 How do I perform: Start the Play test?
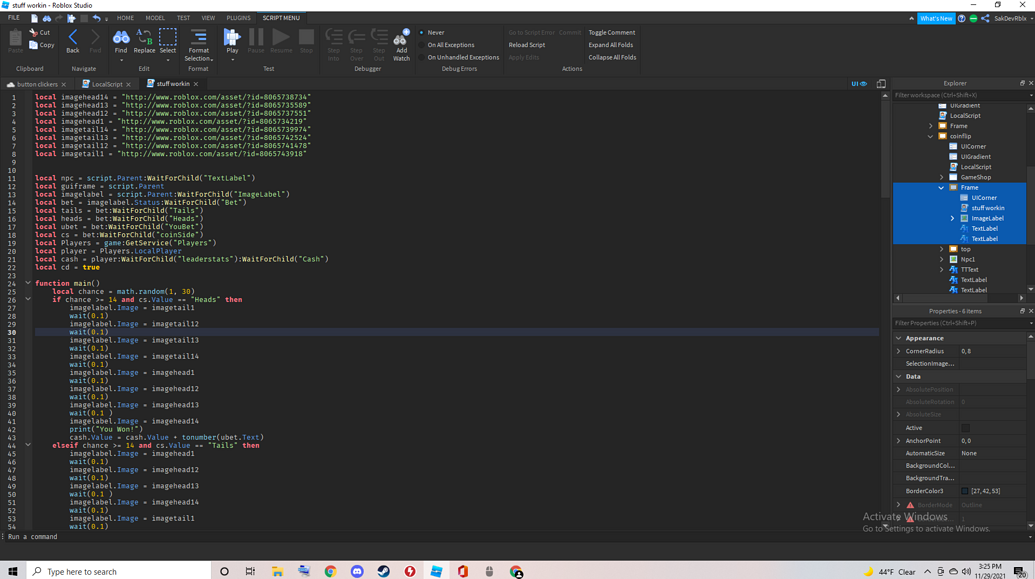(232, 41)
